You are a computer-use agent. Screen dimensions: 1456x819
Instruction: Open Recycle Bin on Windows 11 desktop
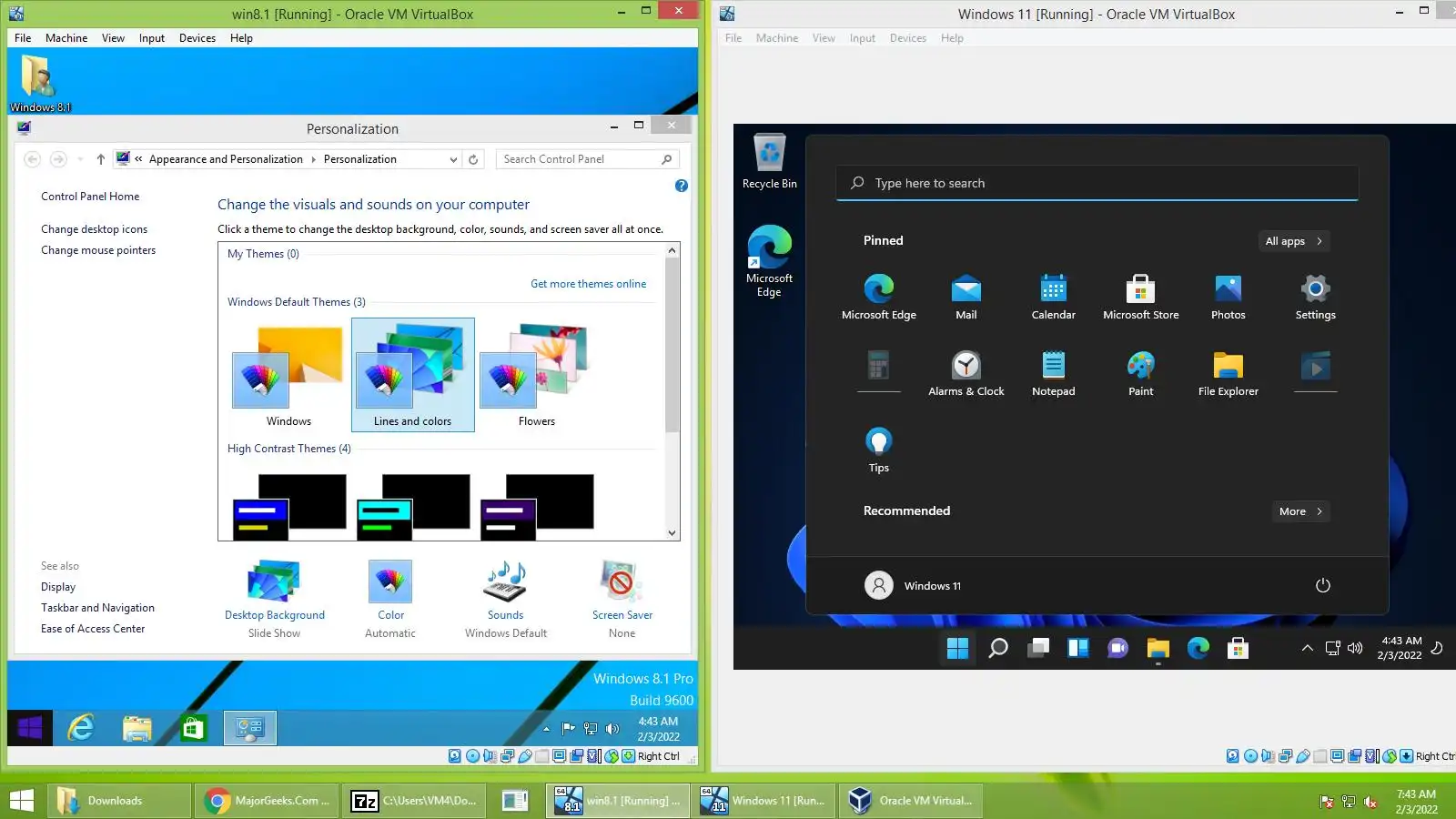tap(769, 162)
